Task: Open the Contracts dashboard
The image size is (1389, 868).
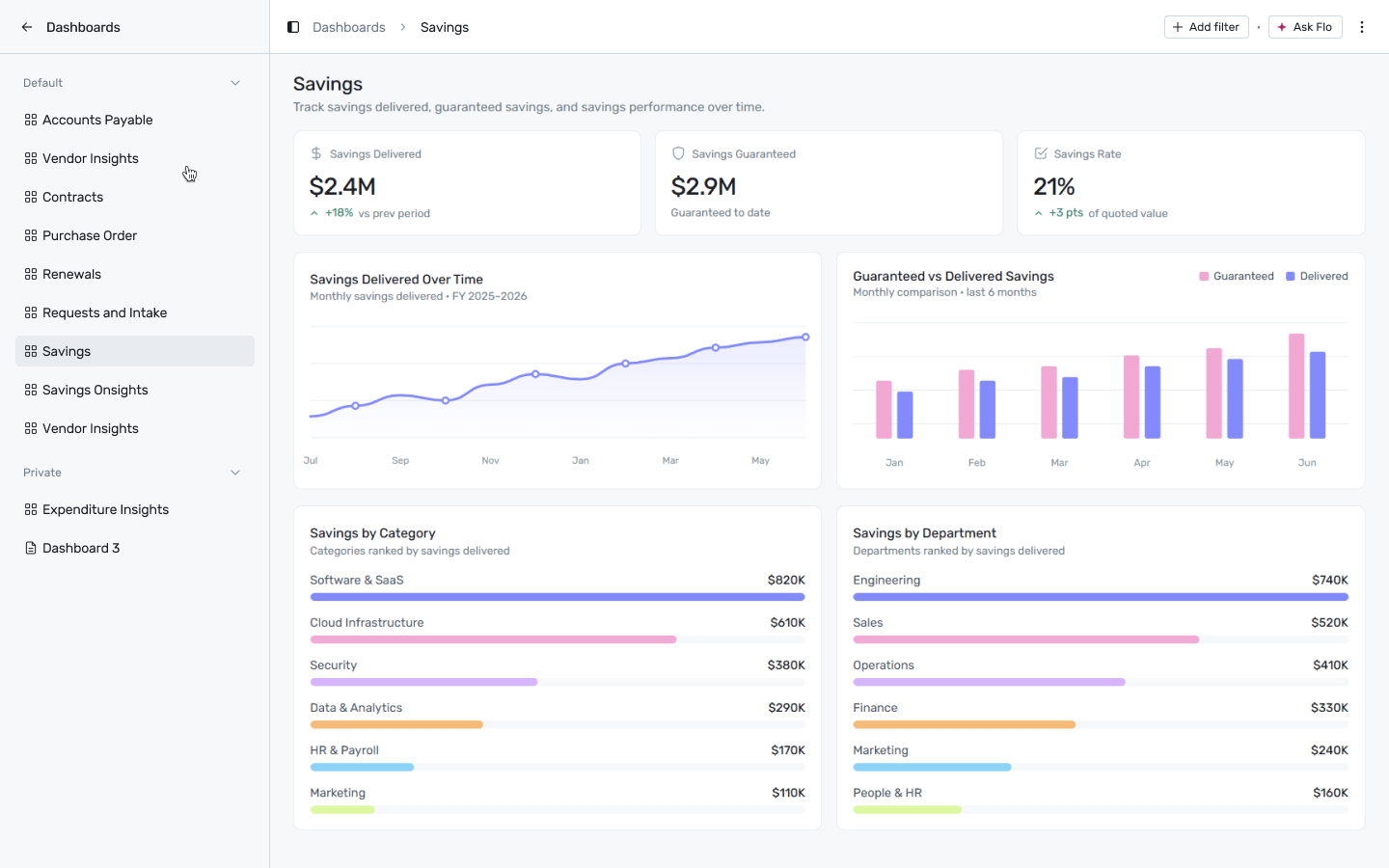Action: 135,197
